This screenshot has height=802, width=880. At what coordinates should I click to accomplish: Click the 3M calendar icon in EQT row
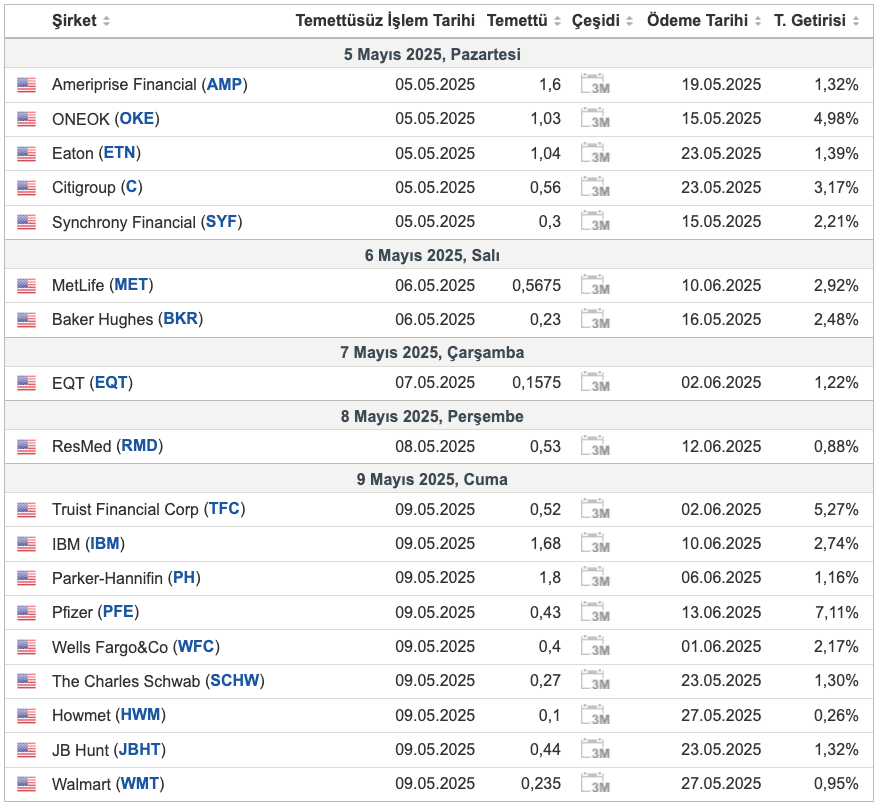595,382
